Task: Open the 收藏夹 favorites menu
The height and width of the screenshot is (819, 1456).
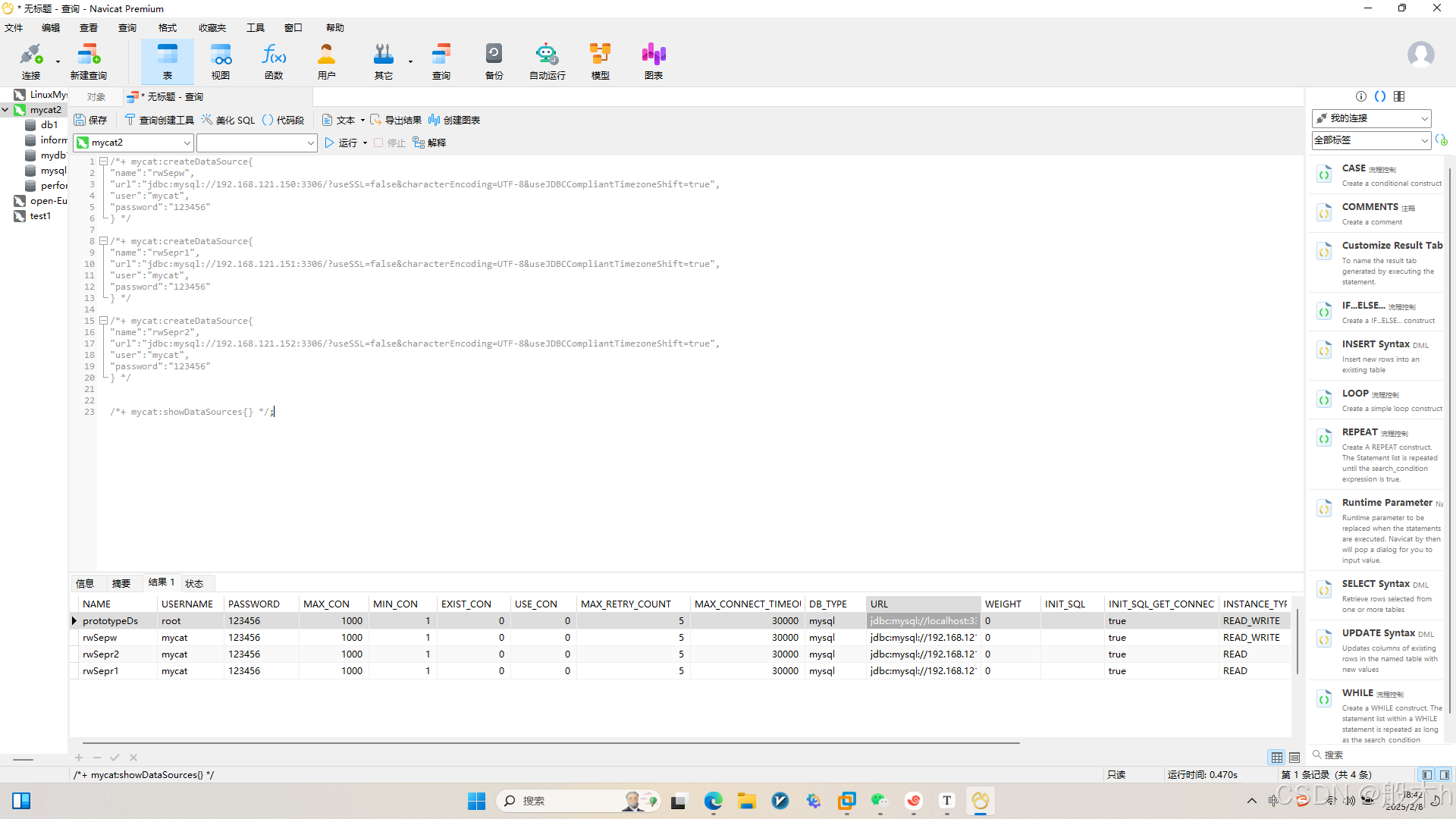Action: point(212,28)
